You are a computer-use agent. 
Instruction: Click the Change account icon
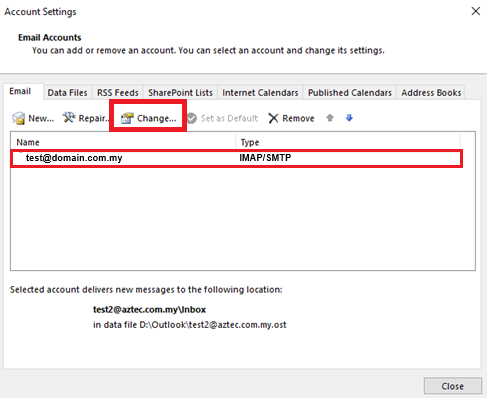pyautogui.click(x=127, y=118)
